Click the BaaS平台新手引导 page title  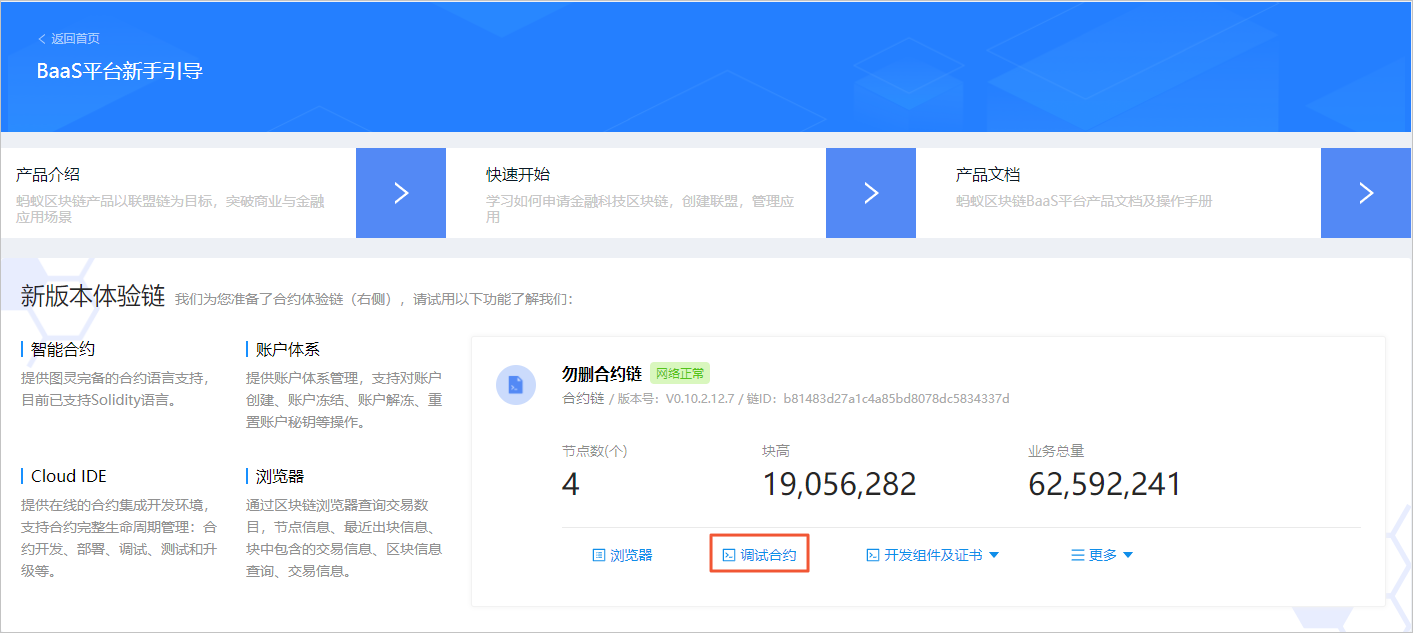pos(120,71)
